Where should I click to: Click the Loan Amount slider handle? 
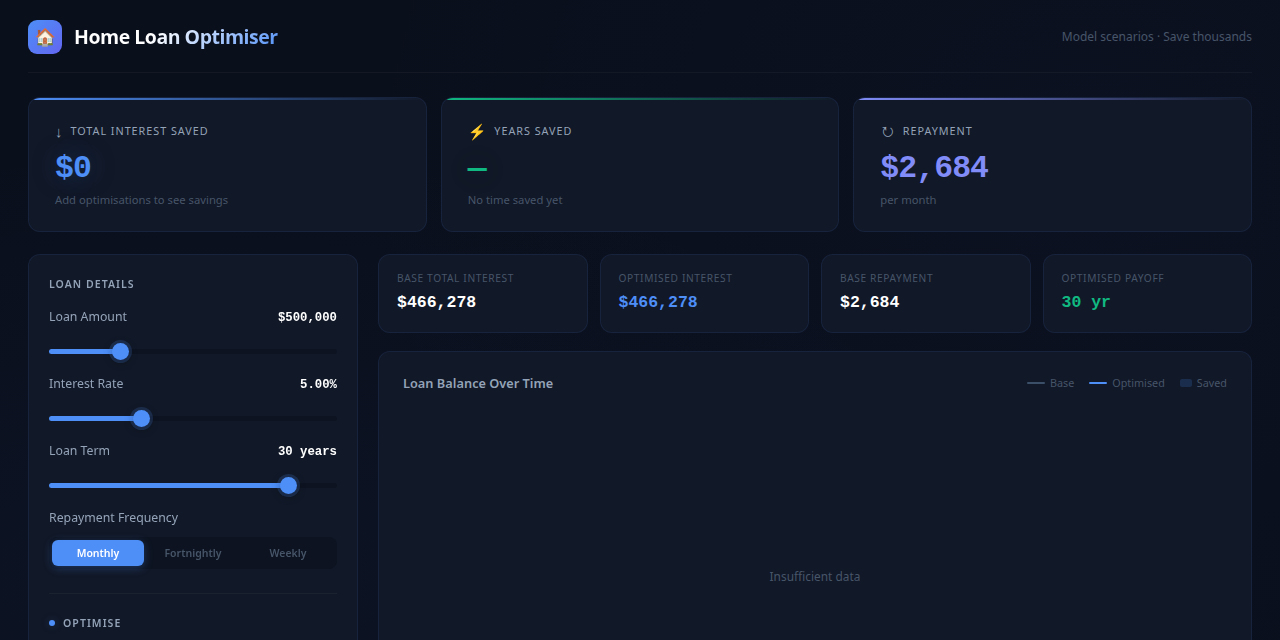[x=121, y=351]
